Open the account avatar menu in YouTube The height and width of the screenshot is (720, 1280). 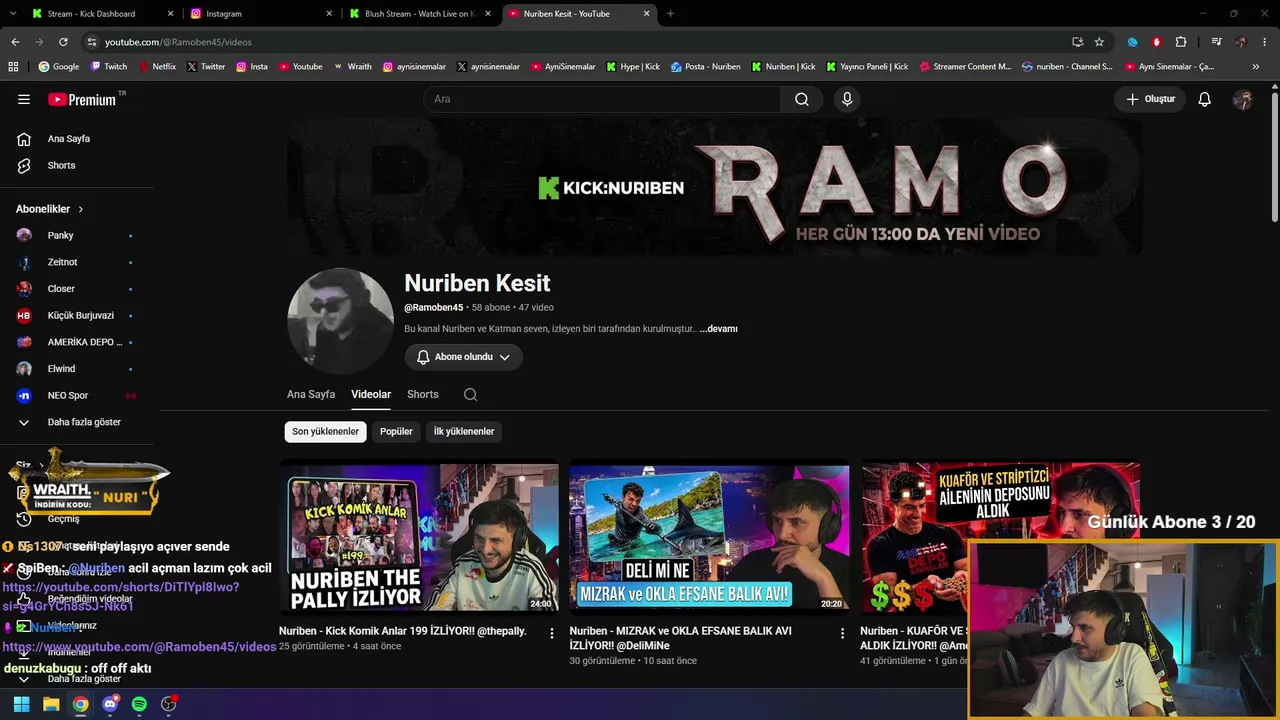1243,99
